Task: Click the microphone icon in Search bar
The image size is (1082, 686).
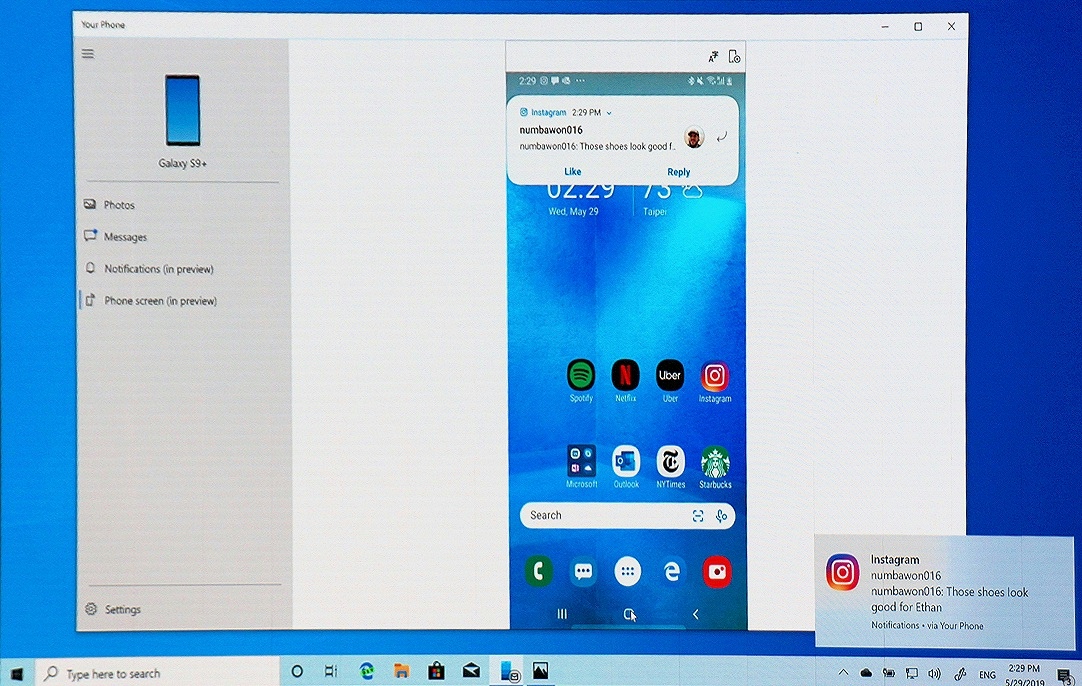Action: click(x=721, y=516)
